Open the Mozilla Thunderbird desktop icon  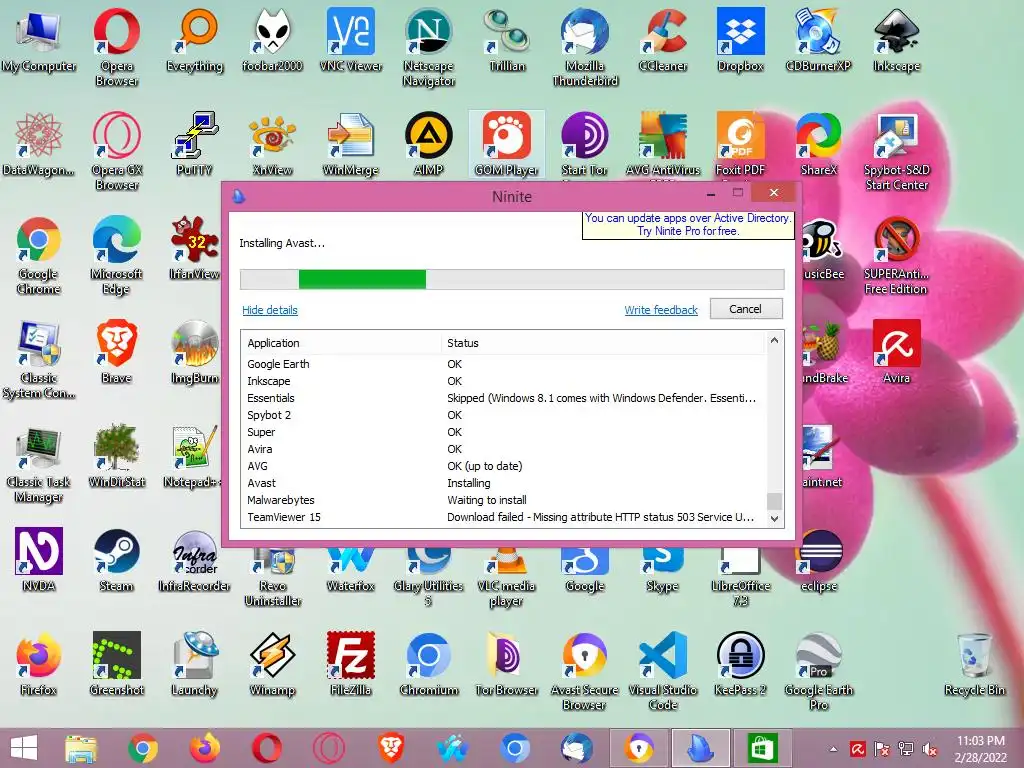click(584, 47)
